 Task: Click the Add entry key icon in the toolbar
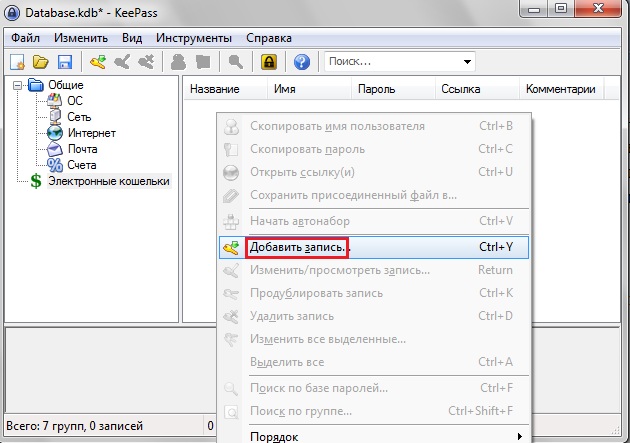[x=97, y=62]
